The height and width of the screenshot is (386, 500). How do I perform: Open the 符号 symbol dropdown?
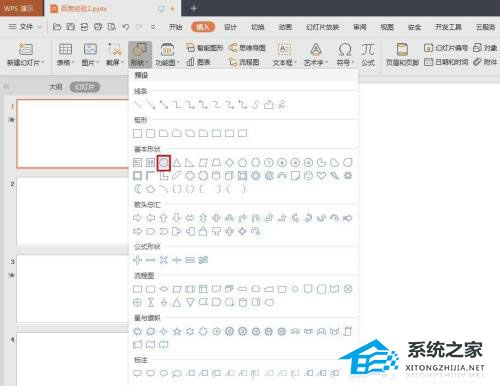[x=345, y=54]
